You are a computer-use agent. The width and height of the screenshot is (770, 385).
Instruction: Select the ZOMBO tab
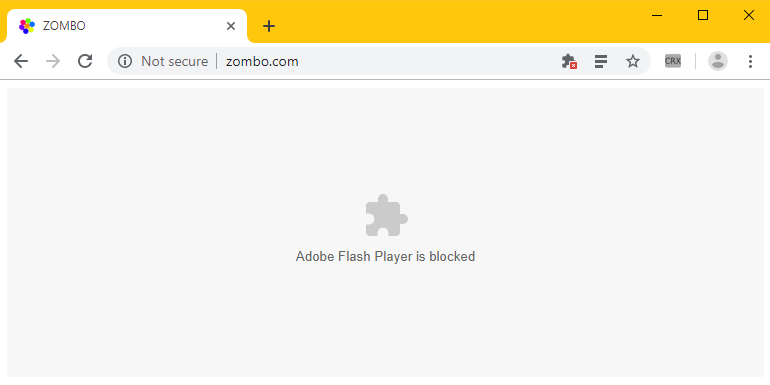(127, 26)
